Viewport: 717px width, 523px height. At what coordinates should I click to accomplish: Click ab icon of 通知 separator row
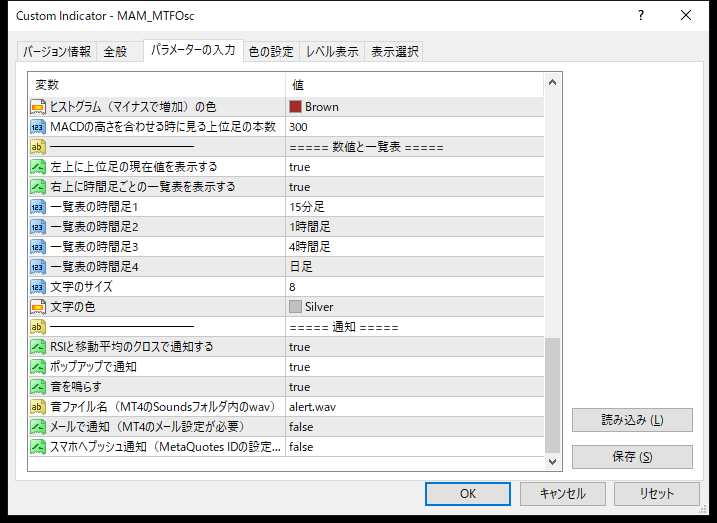[38, 327]
